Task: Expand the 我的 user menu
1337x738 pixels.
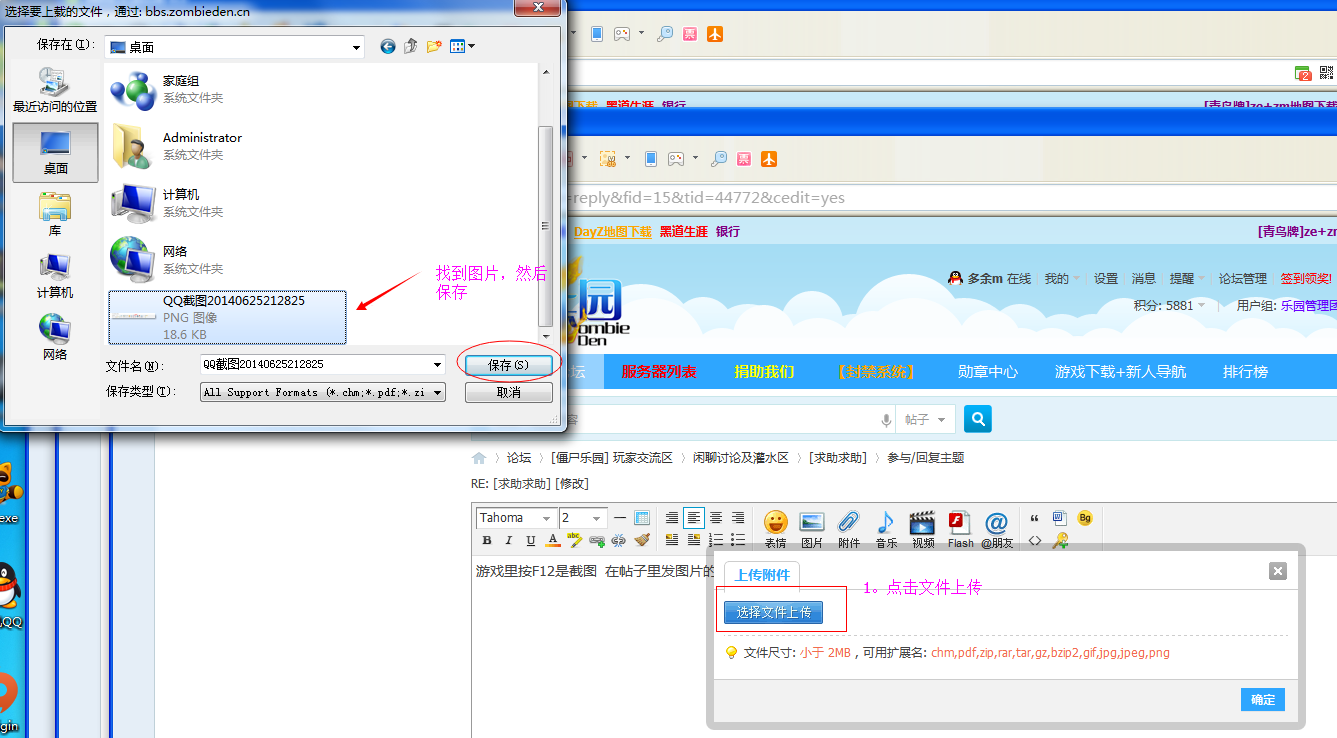Action: point(1062,279)
